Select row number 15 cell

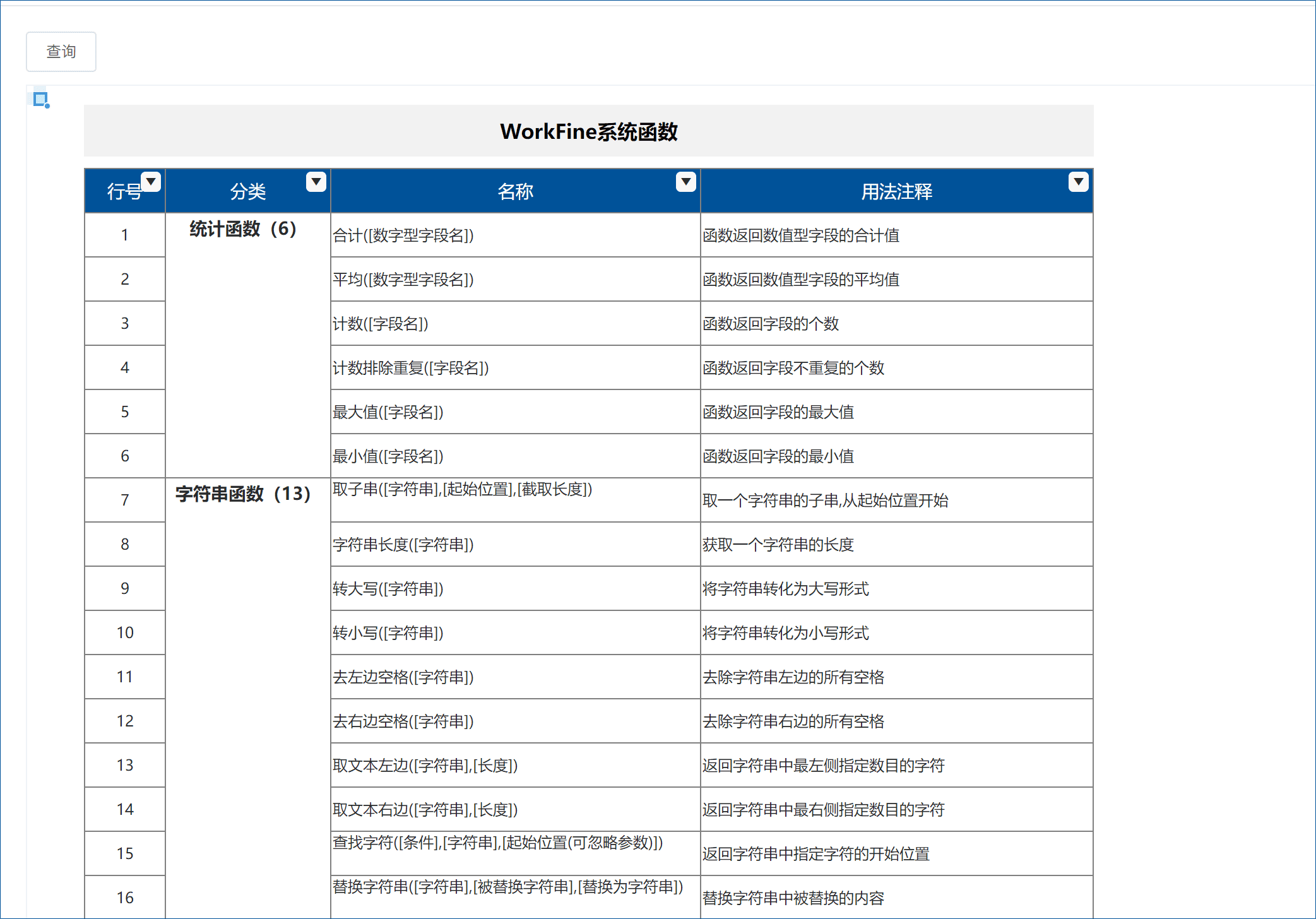[x=125, y=854]
